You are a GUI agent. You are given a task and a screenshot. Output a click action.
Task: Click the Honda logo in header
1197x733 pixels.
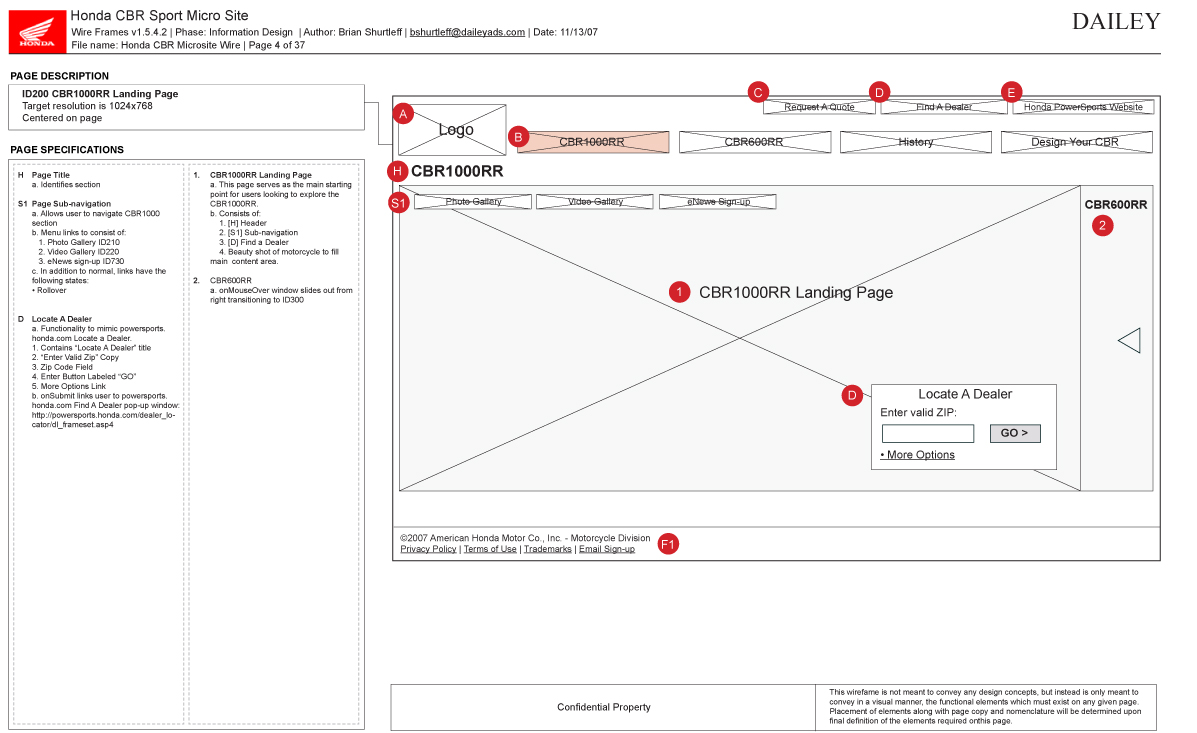pos(37,29)
